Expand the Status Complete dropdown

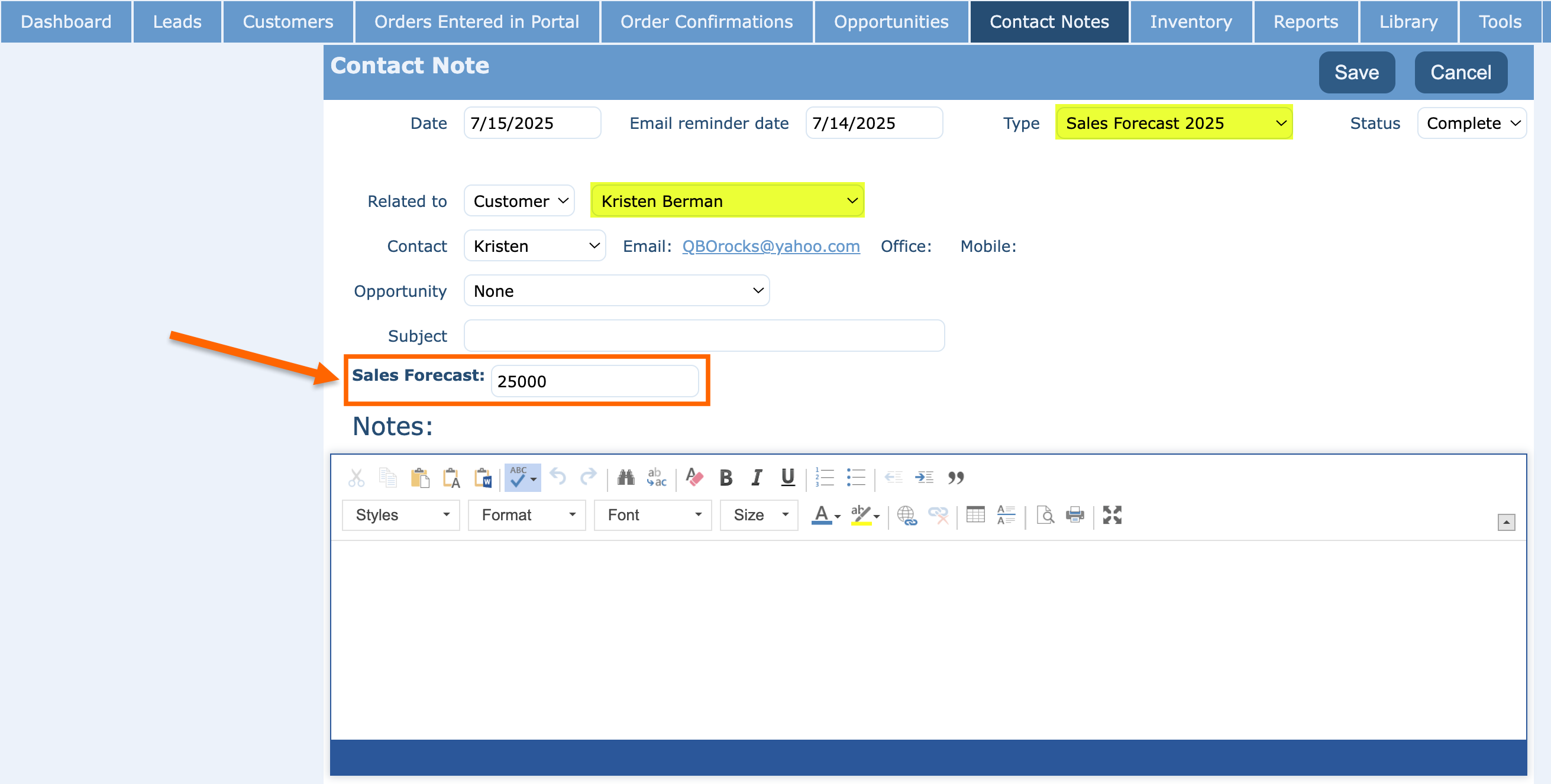click(x=1472, y=123)
